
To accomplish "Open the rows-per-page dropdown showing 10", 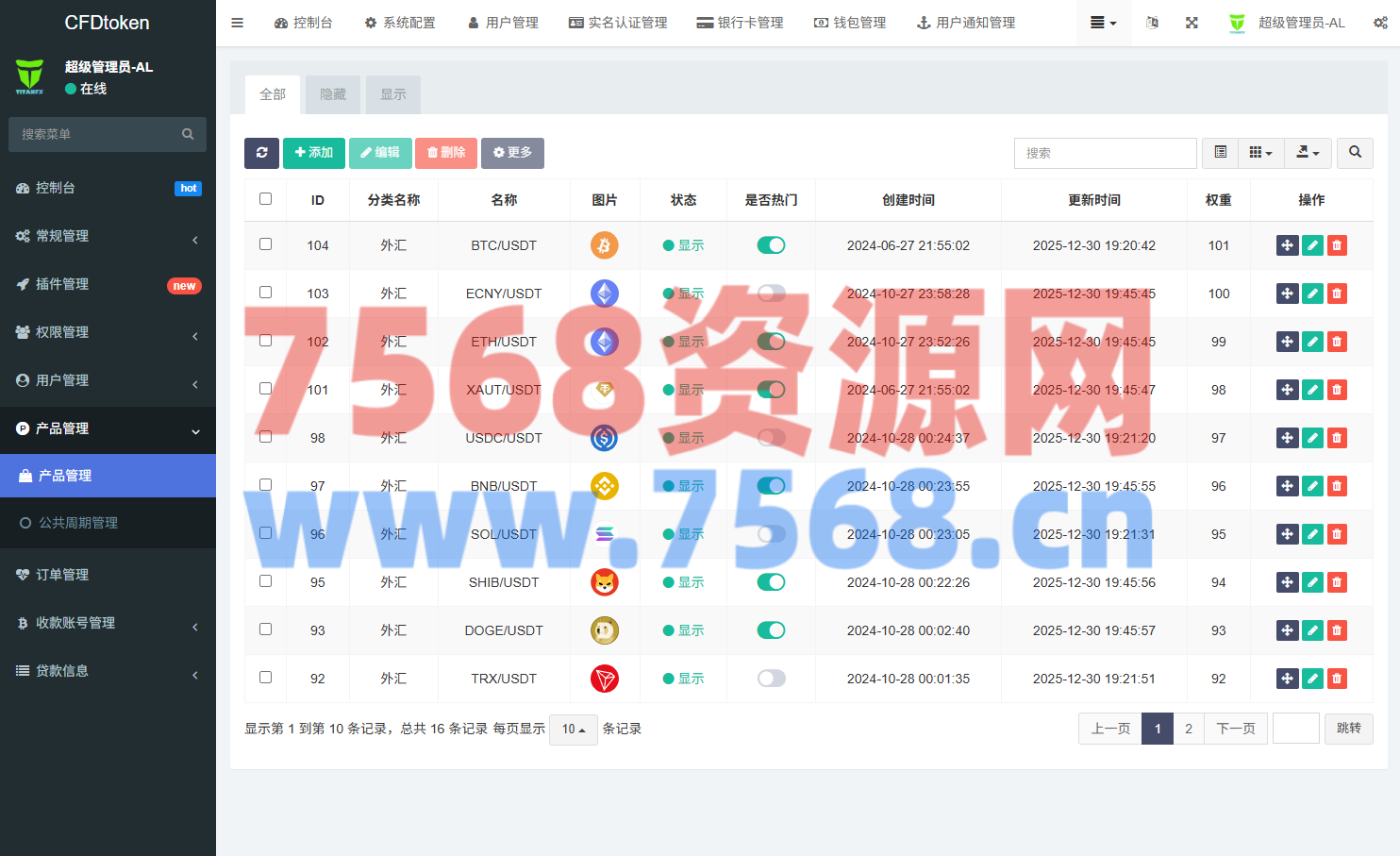I will pyautogui.click(x=573, y=730).
